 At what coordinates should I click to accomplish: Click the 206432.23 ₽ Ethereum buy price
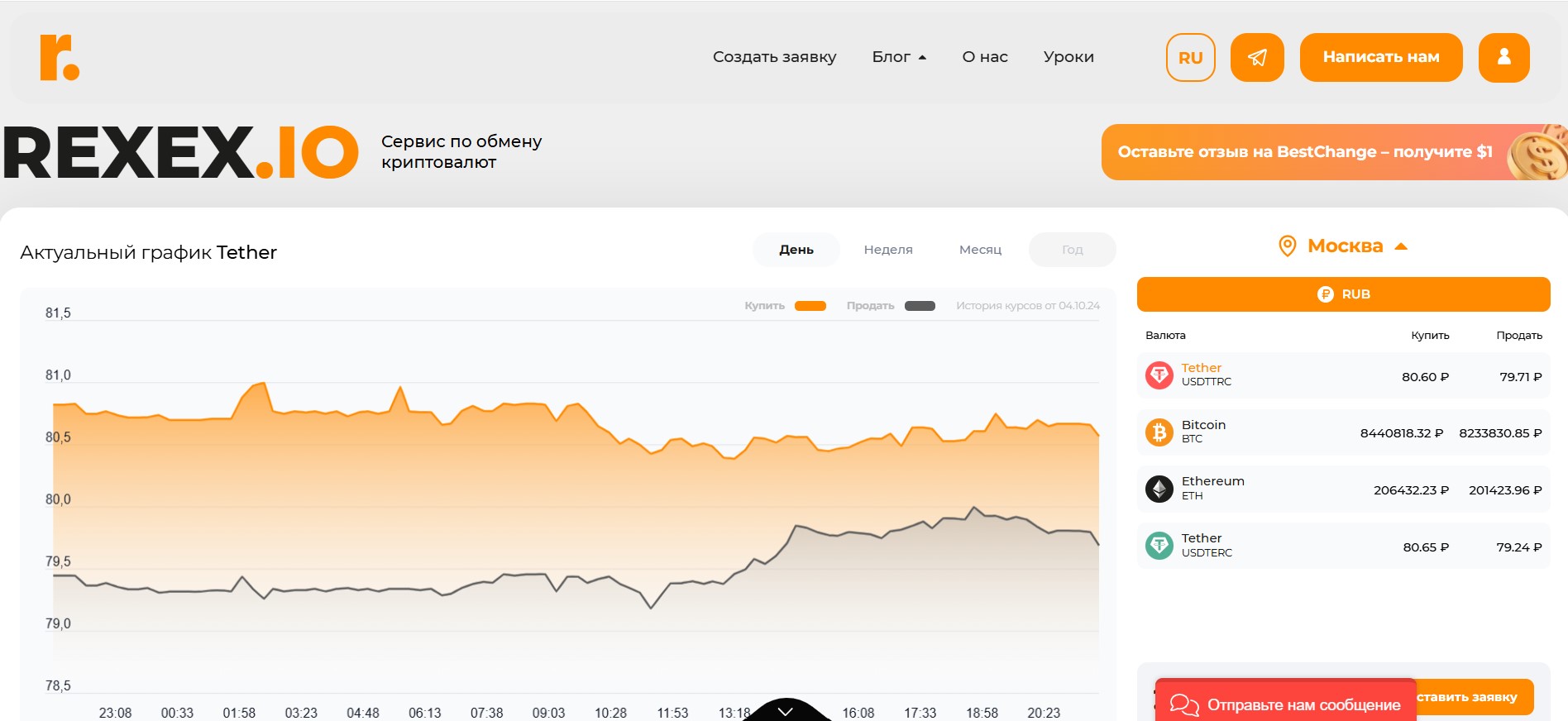click(1412, 490)
